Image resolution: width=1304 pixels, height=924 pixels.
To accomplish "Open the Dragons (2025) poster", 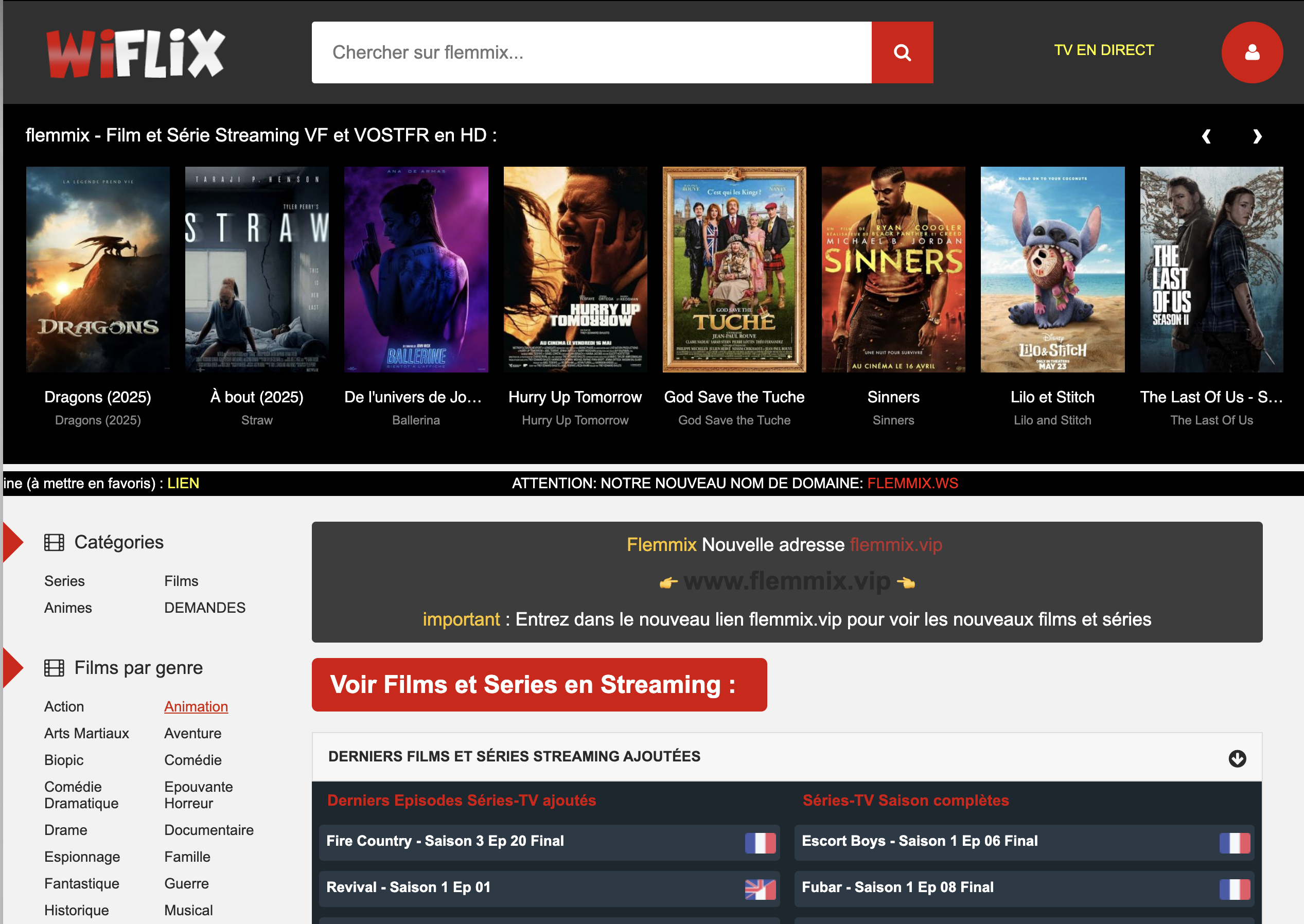I will click(98, 270).
